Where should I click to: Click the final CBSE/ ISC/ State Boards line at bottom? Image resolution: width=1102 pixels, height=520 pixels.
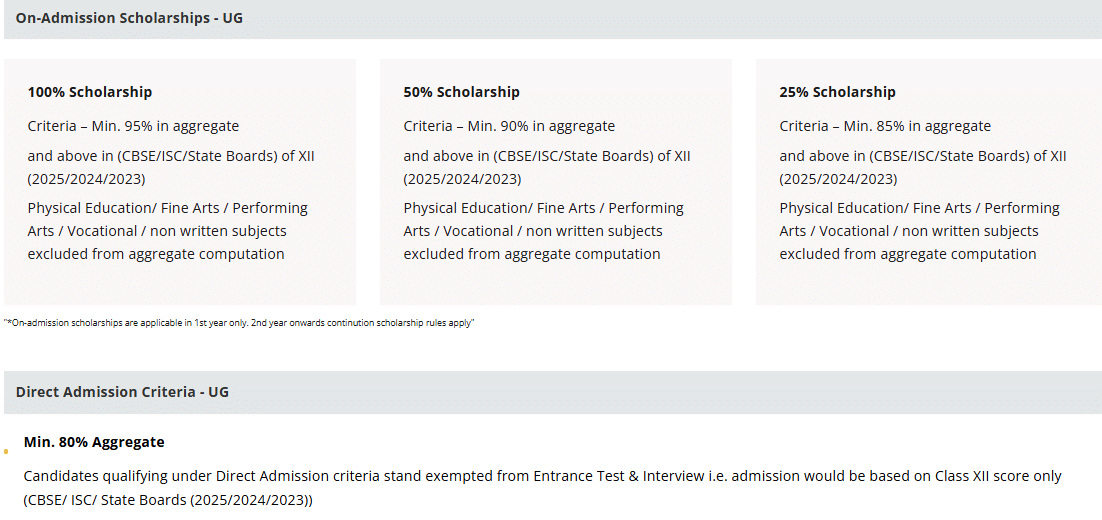[168, 500]
